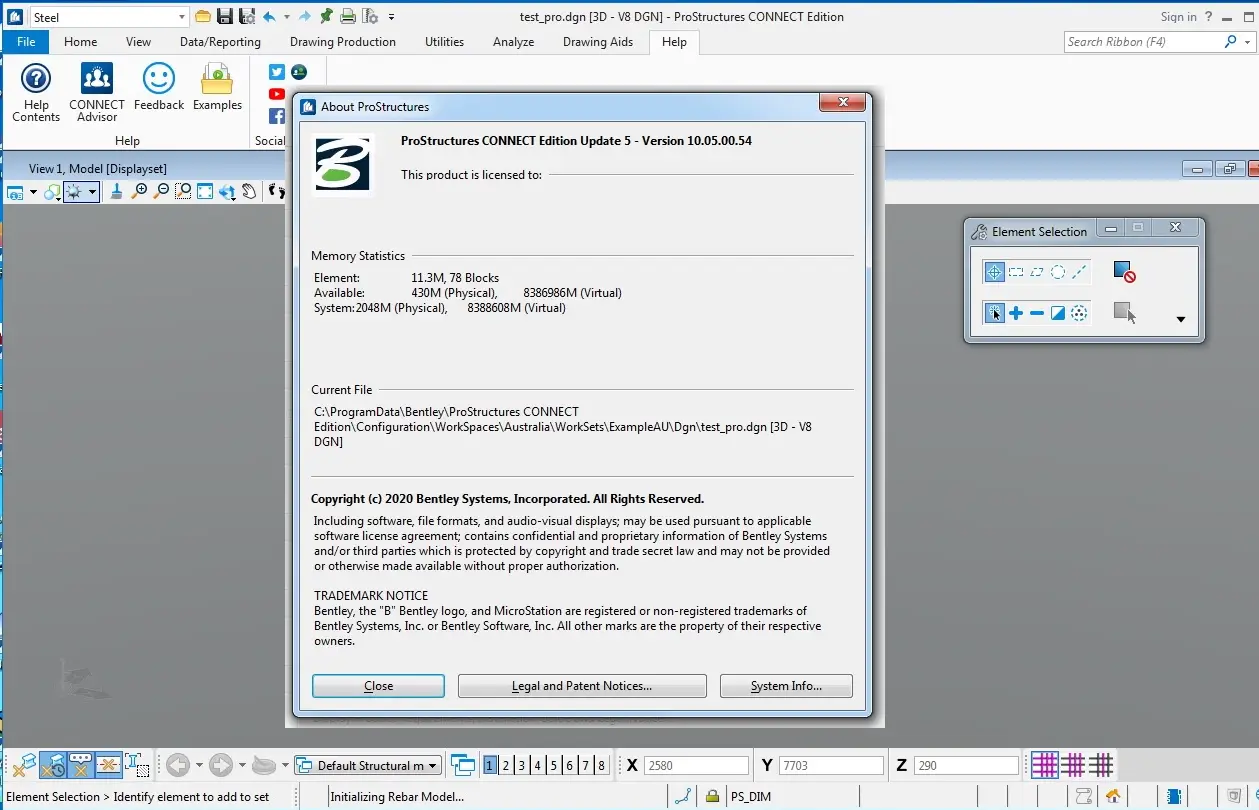The image size is (1259, 810).
Task: Open the YouTube social link
Action: 277,94
